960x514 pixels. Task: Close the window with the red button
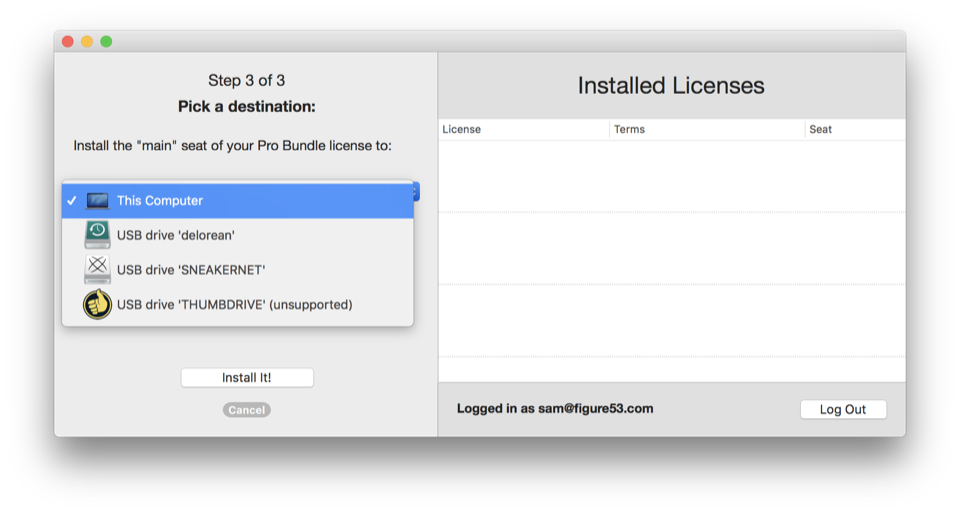(x=68, y=41)
